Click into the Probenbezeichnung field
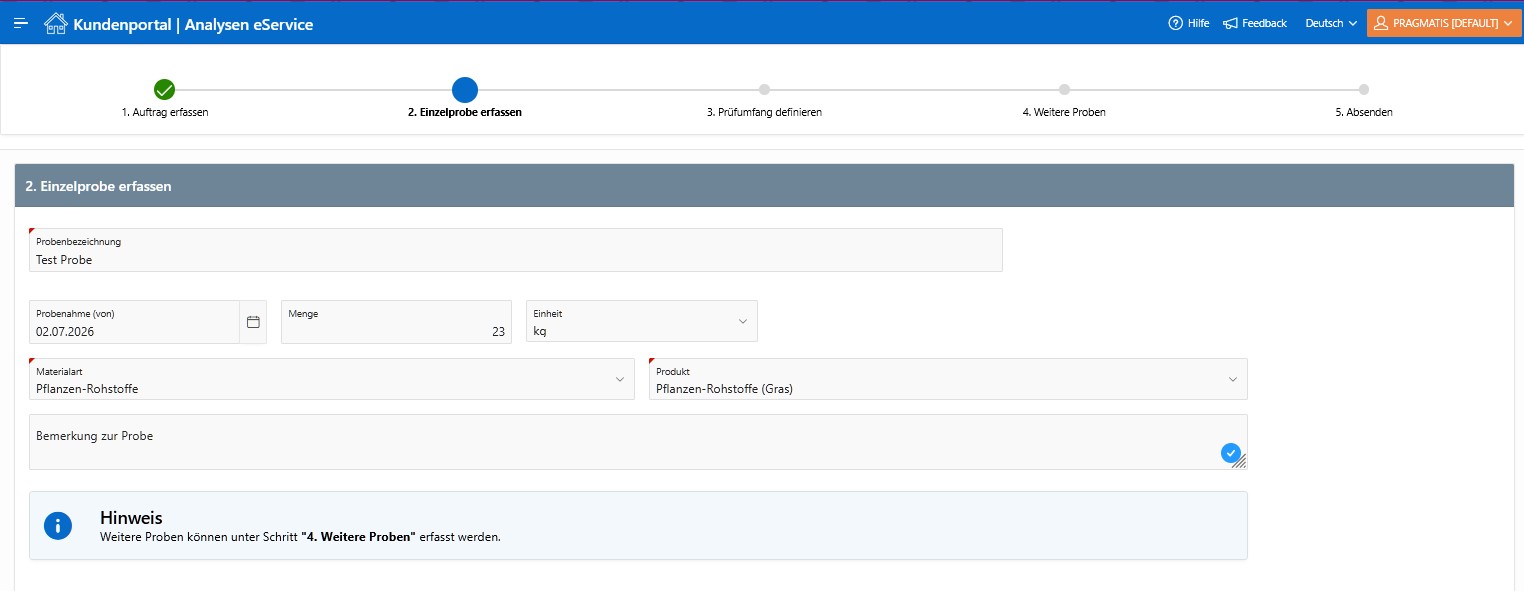Image resolution: width=1524 pixels, height=591 pixels. [516, 250]
